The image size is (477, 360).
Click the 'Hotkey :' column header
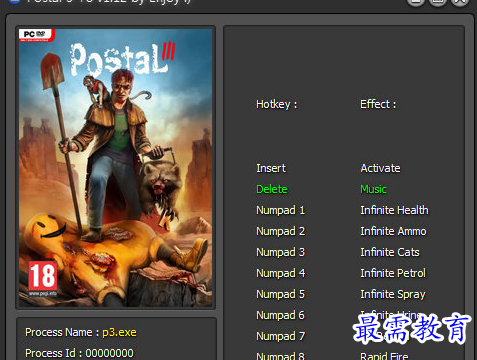(277, 104)
